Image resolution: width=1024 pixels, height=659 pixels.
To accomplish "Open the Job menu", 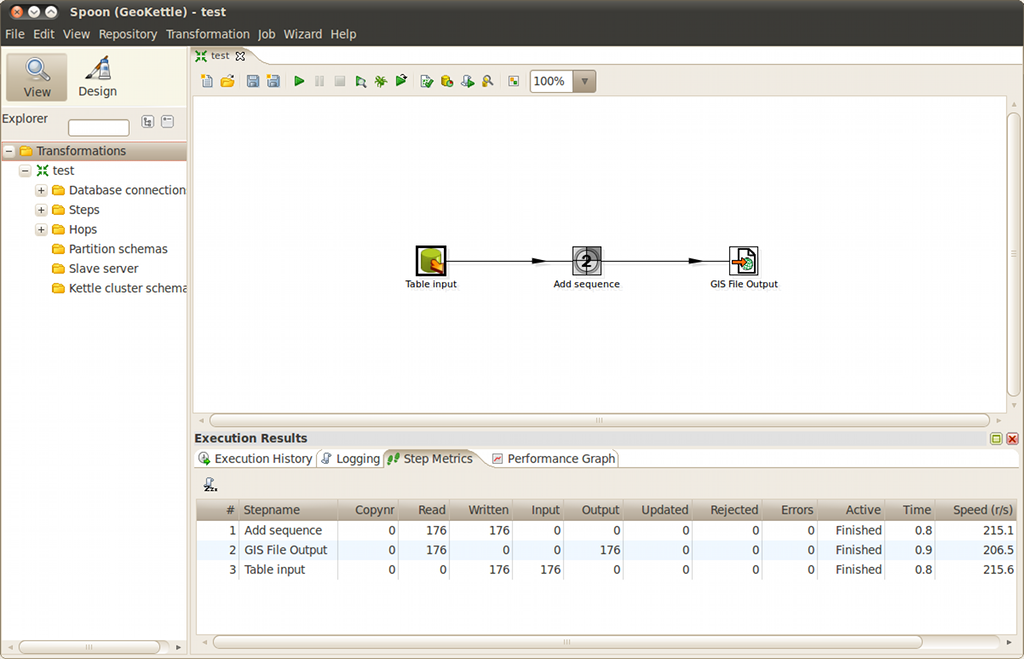I will [x=266, y=34].
